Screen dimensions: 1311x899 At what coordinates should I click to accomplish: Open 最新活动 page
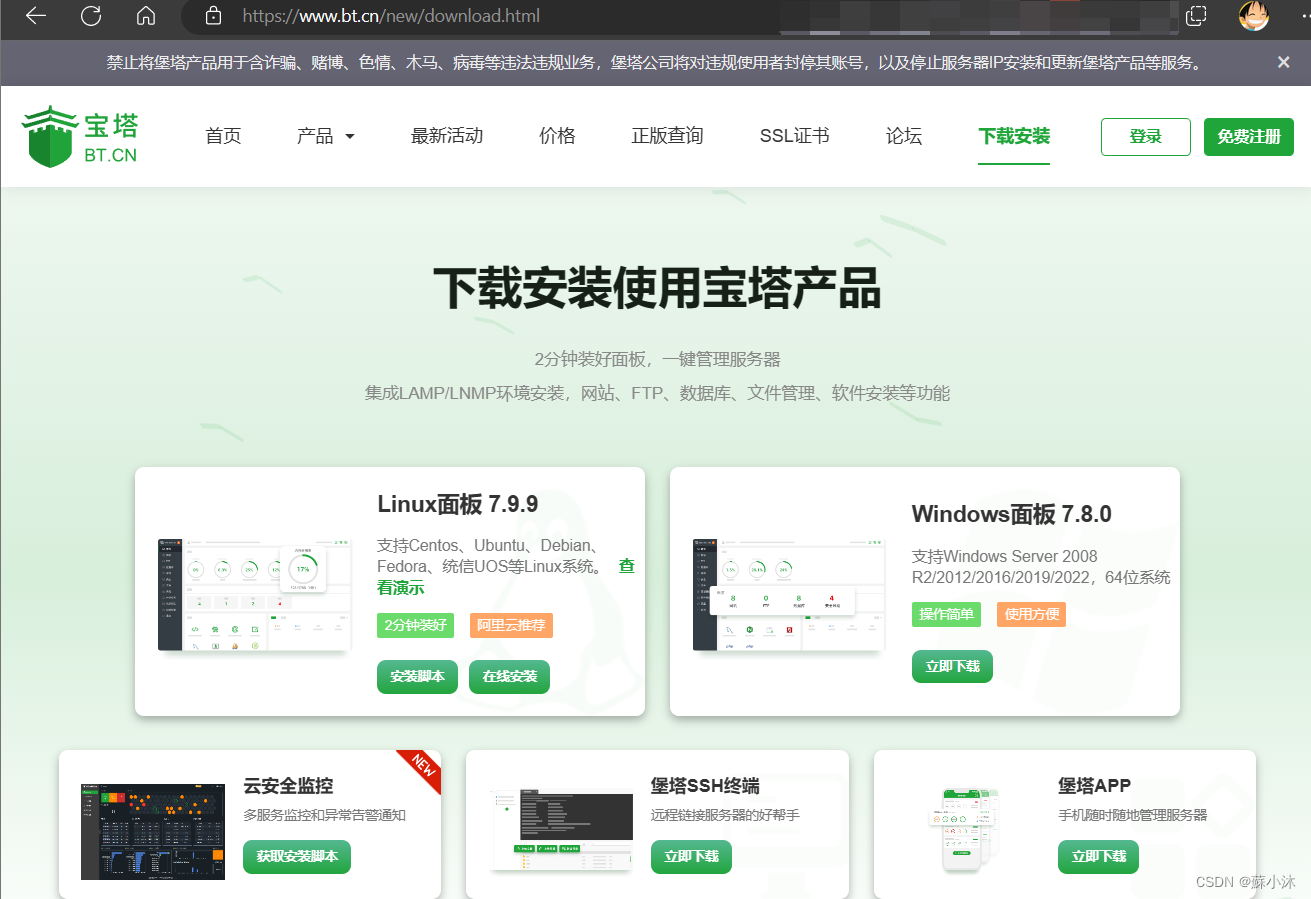click(447, 136)
